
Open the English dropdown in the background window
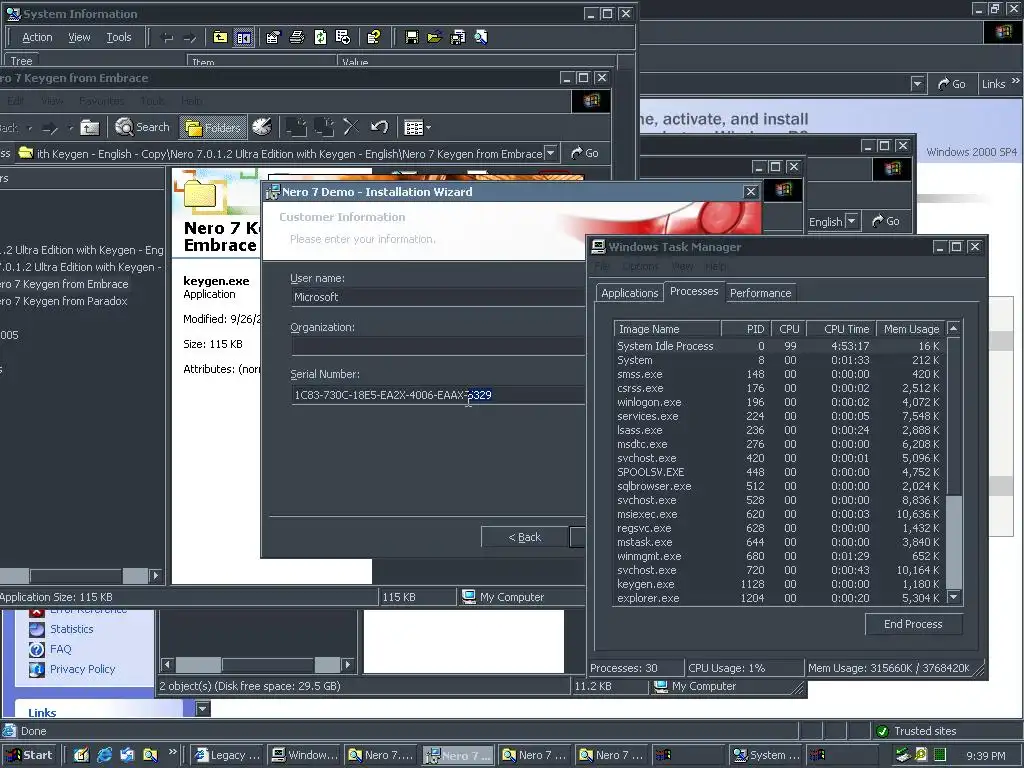(851, 221)
